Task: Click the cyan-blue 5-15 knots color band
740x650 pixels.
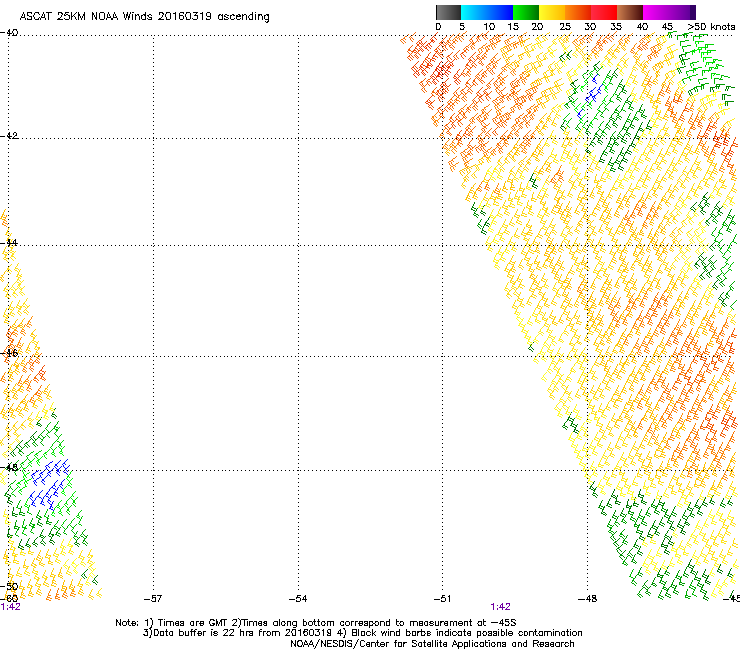Action: [487, 12]
